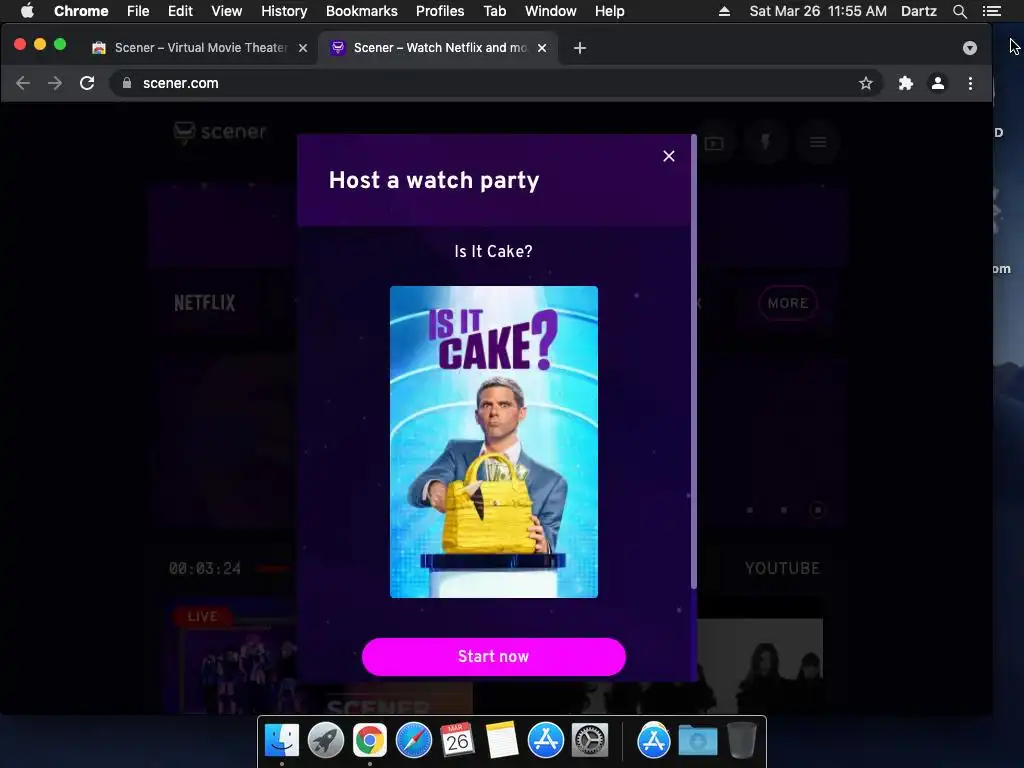Open the App Store icon right of Dock divider
Screen dimensions: 1024x768
[654, 740]
